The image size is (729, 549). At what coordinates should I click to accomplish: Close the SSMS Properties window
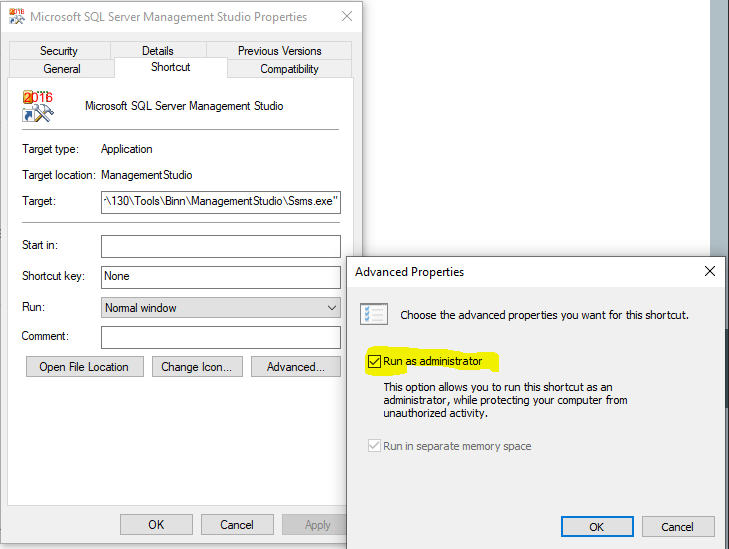point(347,16)
